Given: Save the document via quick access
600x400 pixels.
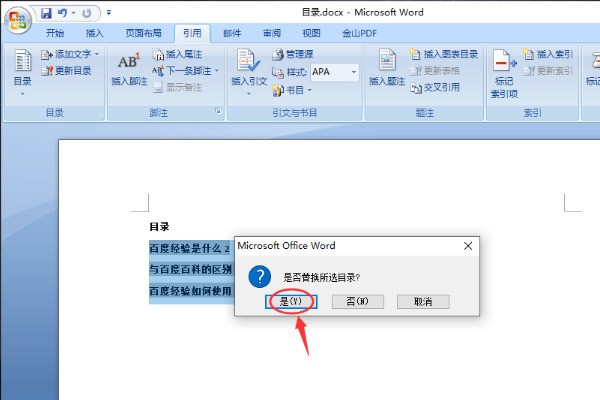Looking at the screenshot, I should (x=46, y=13).
